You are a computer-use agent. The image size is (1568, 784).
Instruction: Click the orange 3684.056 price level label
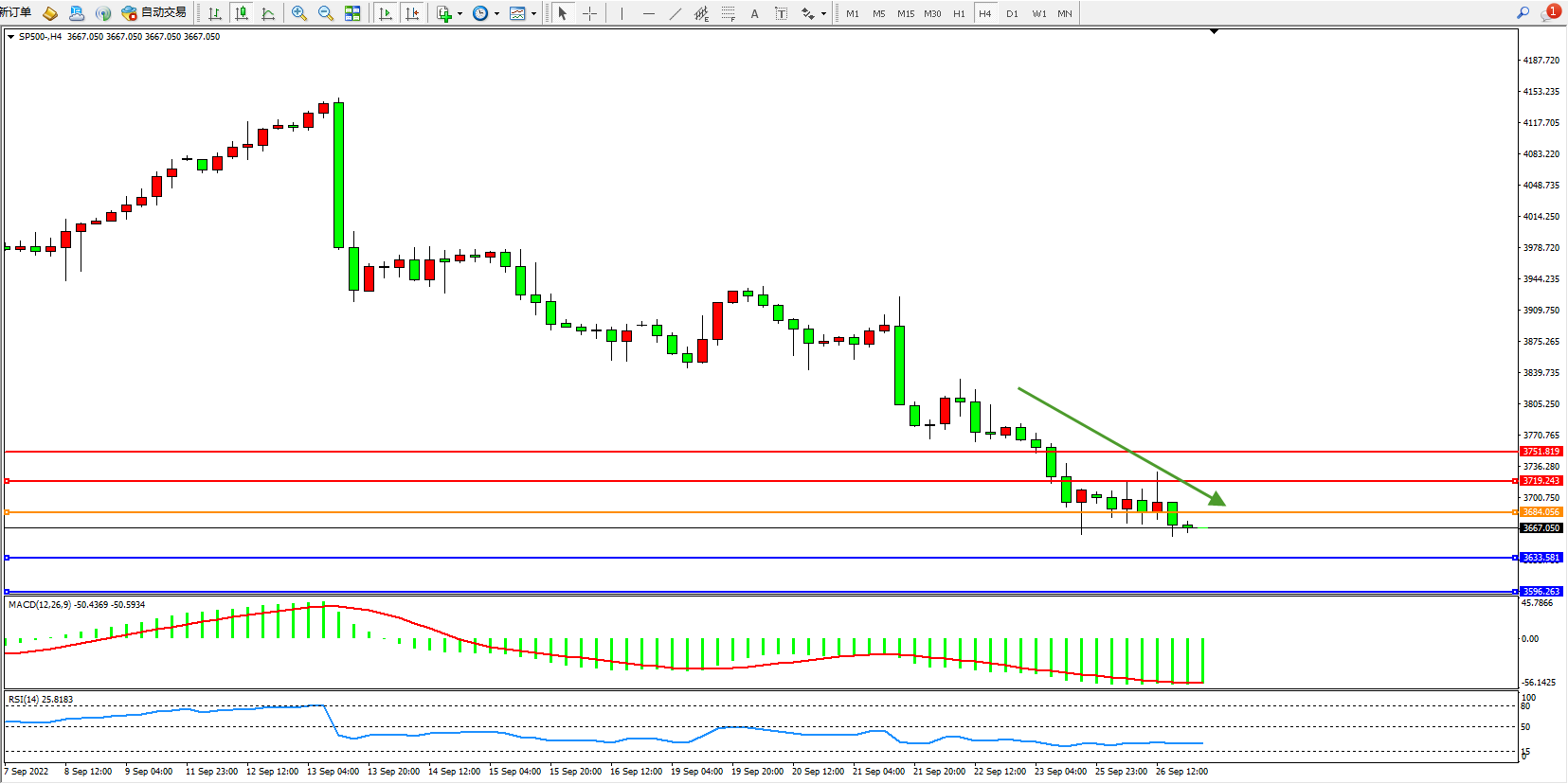[1541, 512]
